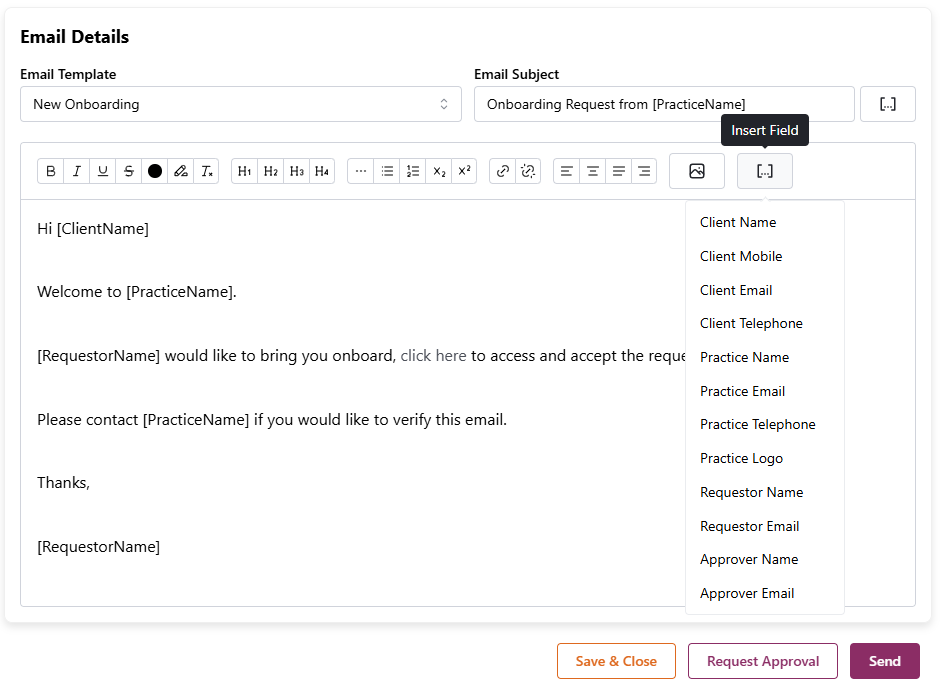Open the Email Template dropdown

[240, 104]
